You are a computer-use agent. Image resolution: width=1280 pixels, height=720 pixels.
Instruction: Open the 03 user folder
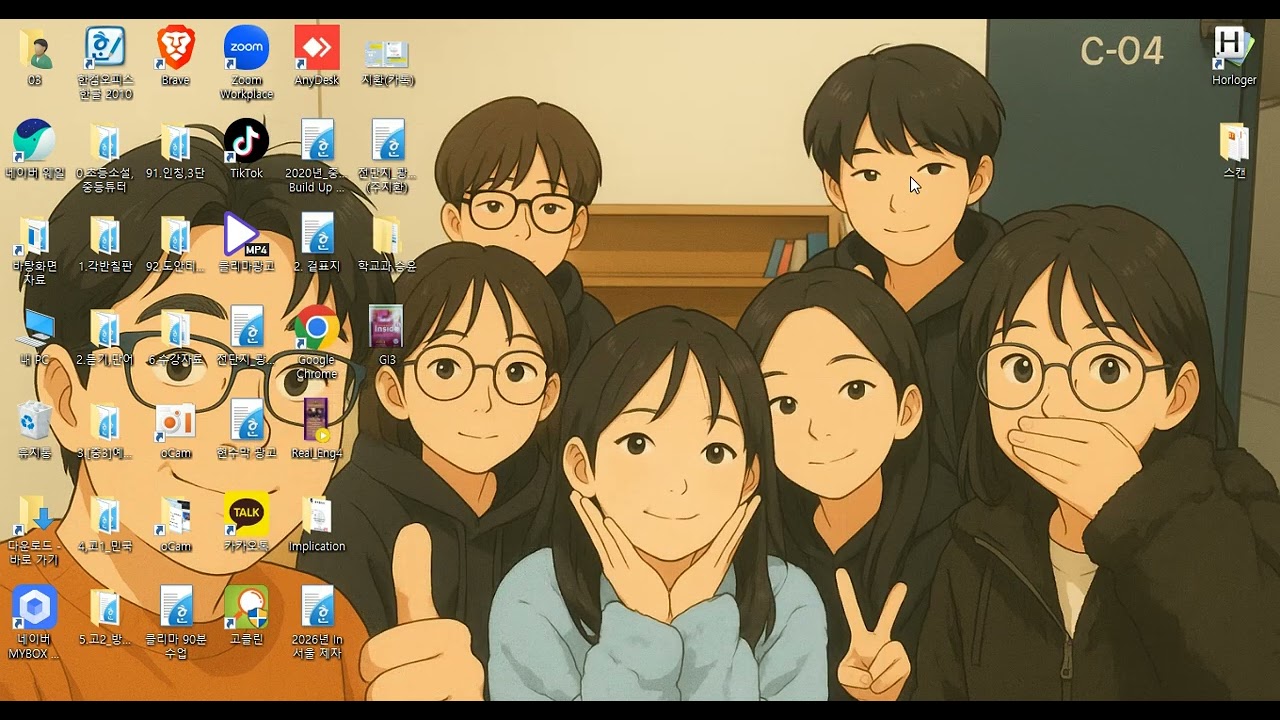pyautogui.click(x=35, y=56)
